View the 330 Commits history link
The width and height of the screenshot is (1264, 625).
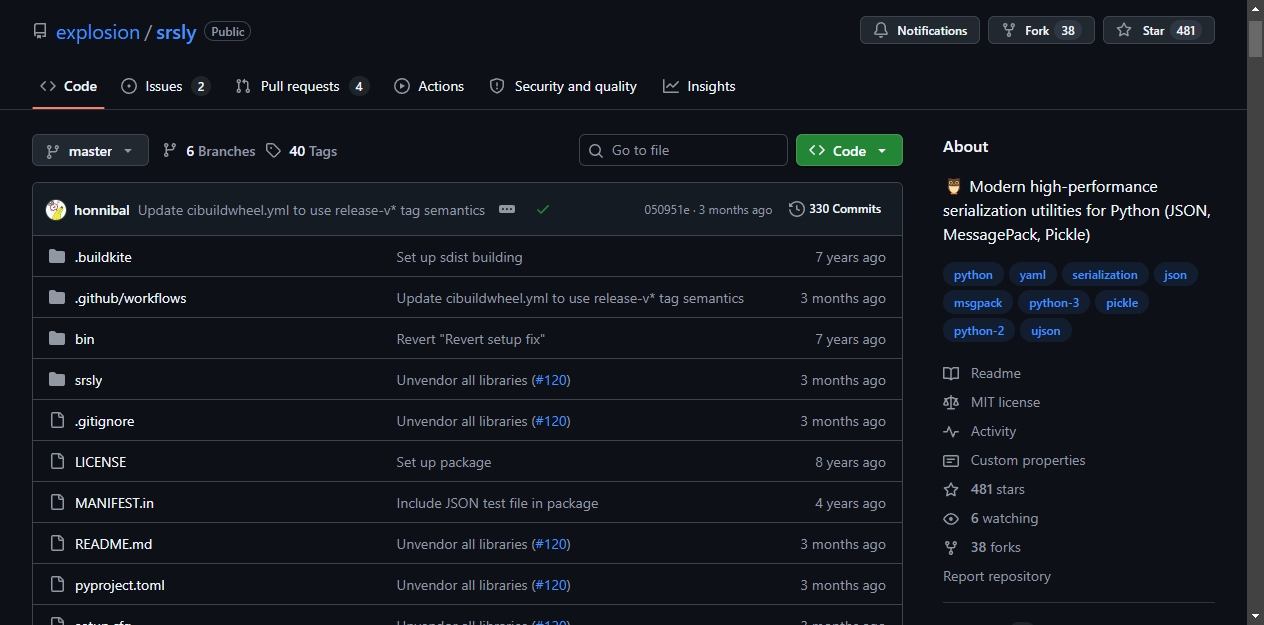click(835, 209)
